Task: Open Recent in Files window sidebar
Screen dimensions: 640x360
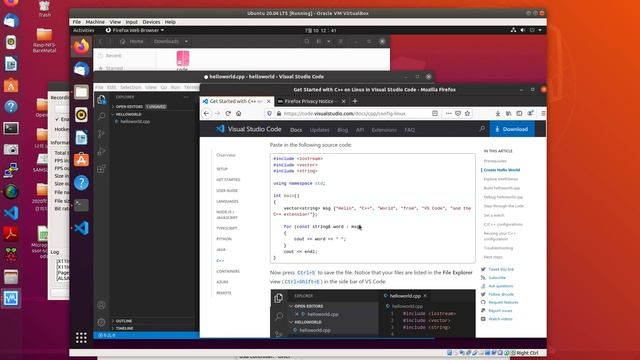Action: tap(113, 56)
